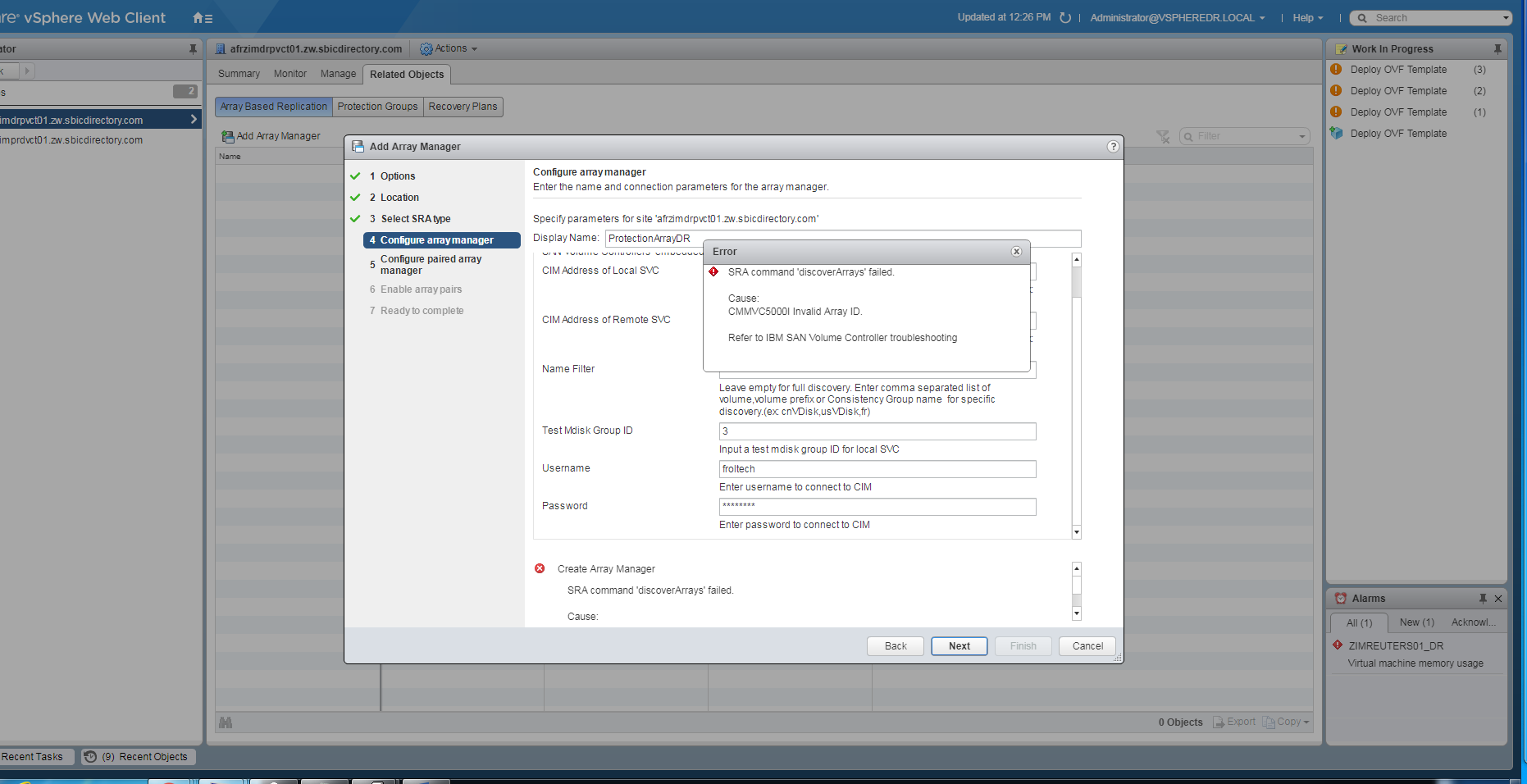Click the Cancel button
Image resolution: width=1527 pixels, height=784 pixels.
point(1087,646)
